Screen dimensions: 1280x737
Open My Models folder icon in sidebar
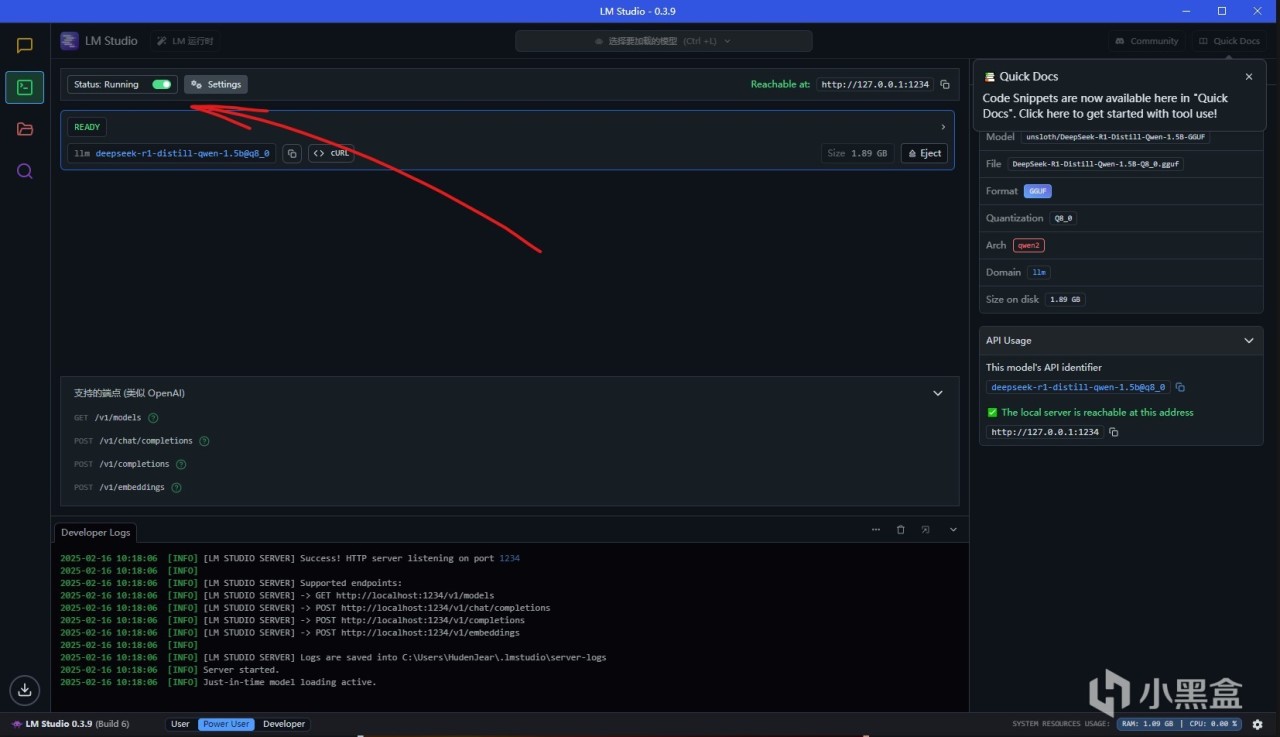click(x=25, y=129)
